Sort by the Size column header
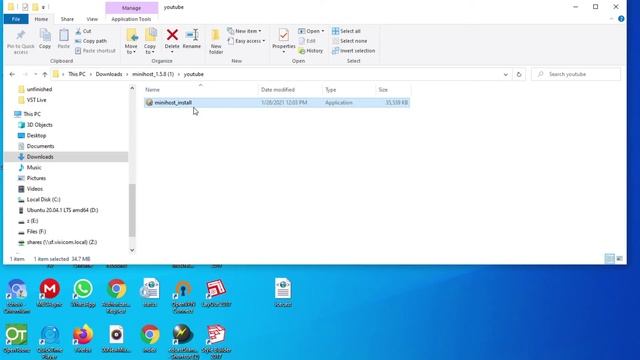The width and height of the screenshot is (640, 360). (393, 89)
